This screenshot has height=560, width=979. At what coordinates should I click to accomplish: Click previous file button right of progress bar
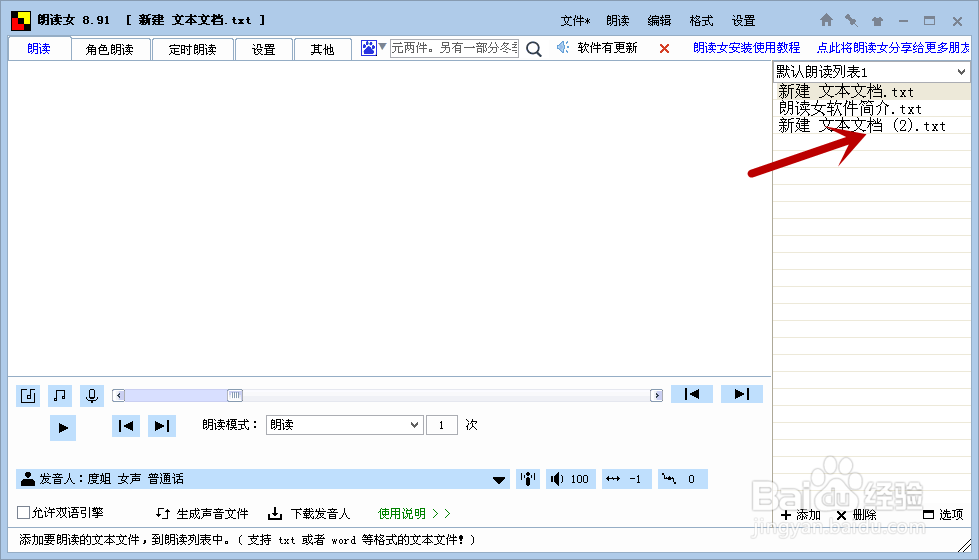(692, 394)
